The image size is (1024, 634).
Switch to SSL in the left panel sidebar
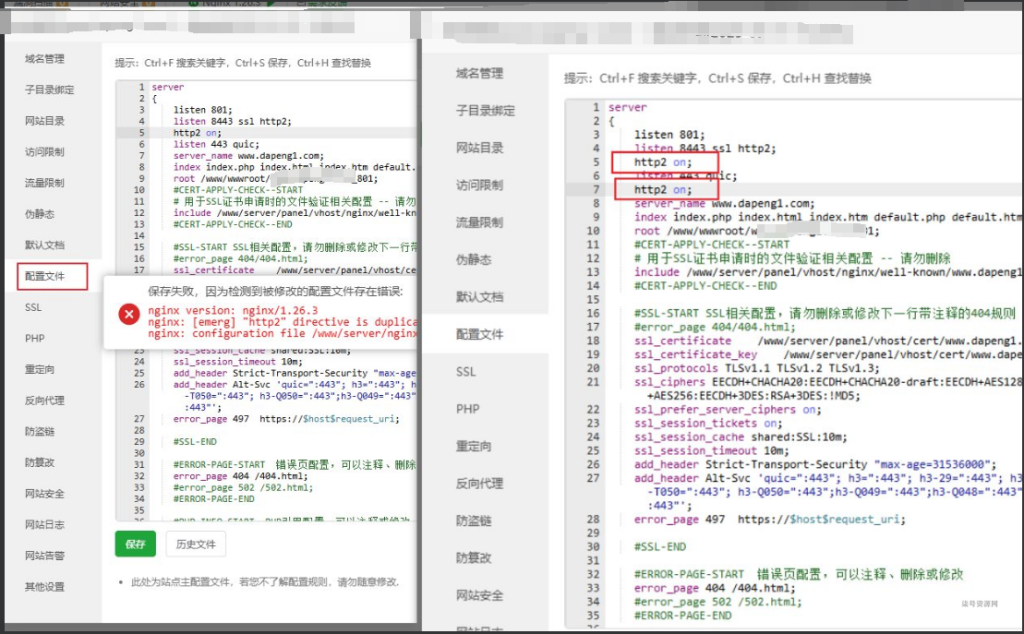(33, 307)
